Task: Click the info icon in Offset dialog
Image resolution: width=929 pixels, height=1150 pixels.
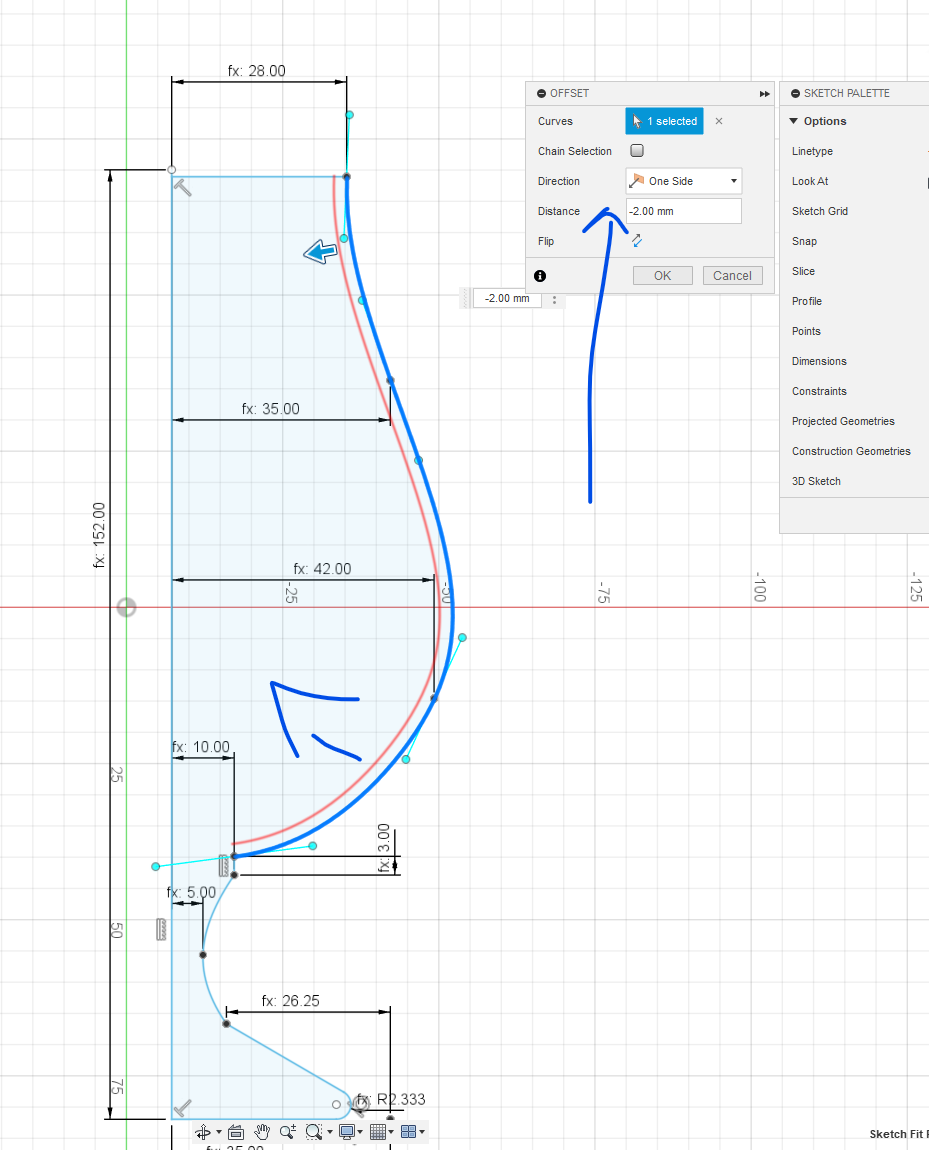Action: [x=540, y=276]
